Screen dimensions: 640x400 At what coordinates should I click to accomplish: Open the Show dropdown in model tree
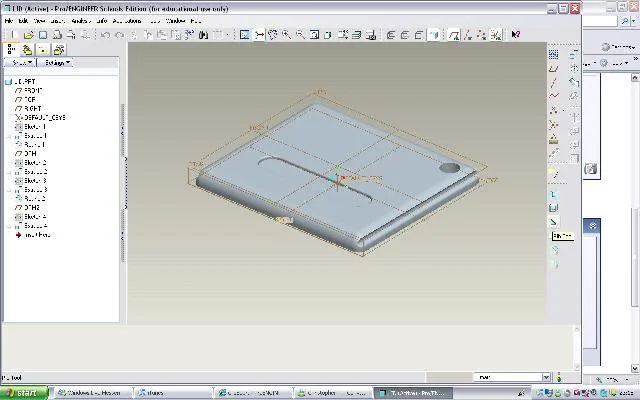click(x=20, y=62)
